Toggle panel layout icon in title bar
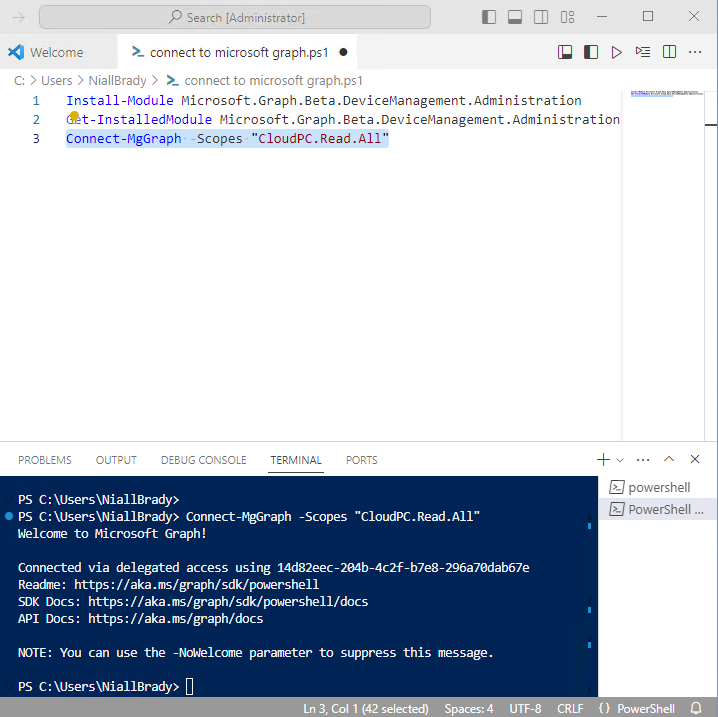 click(x=515, y=17)
